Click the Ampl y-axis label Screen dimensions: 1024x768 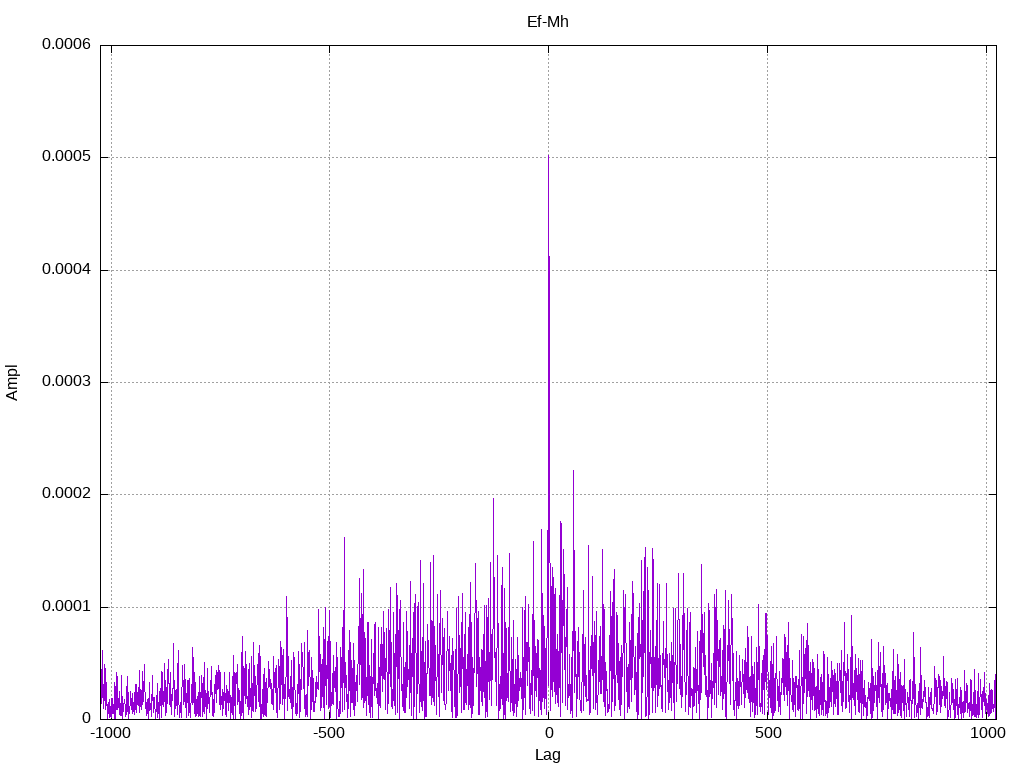12,383
